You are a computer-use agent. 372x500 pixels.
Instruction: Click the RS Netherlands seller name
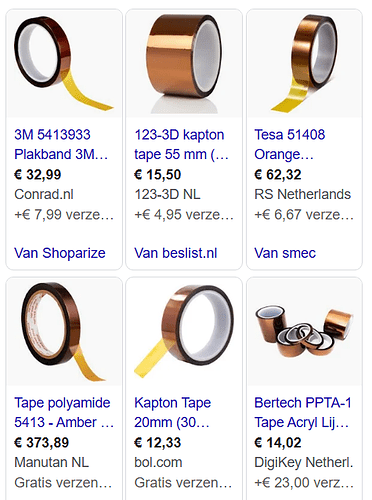coord(302,194)
